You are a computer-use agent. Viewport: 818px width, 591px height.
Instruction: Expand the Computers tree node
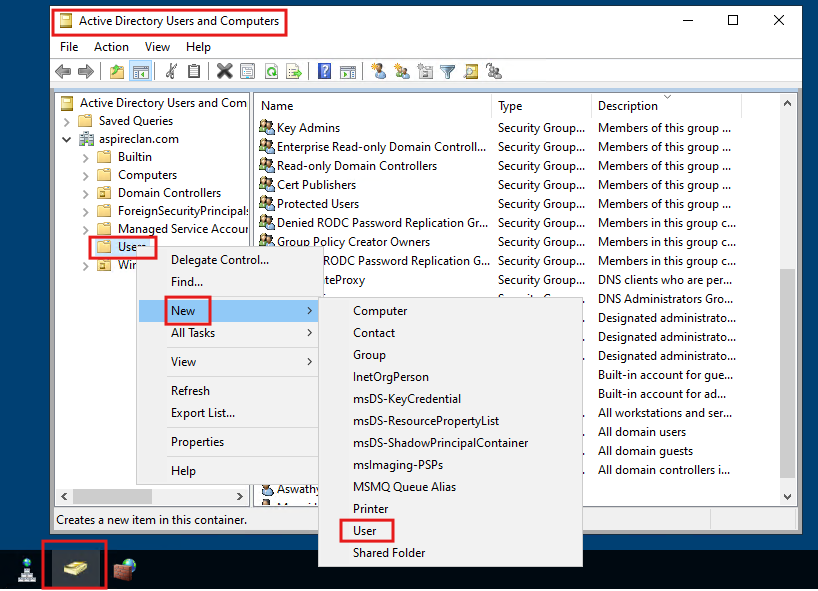[x=86, y=176]
